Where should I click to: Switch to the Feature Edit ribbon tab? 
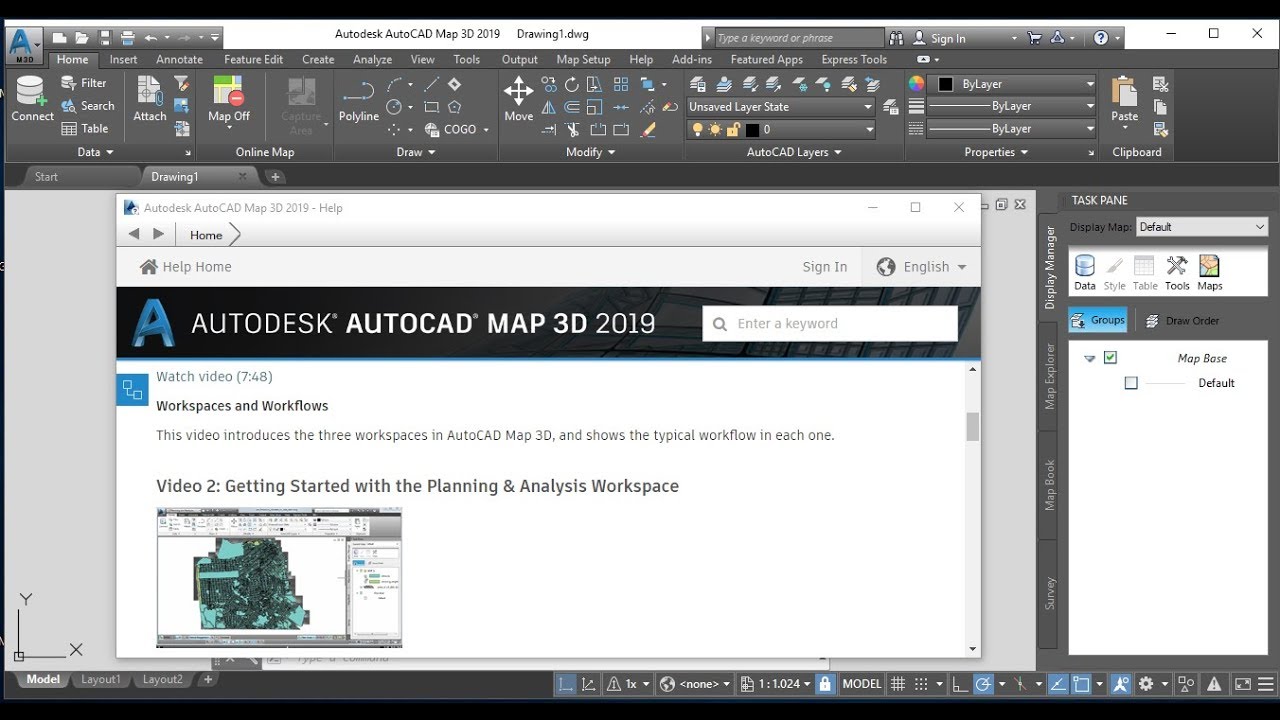[253, 59]
